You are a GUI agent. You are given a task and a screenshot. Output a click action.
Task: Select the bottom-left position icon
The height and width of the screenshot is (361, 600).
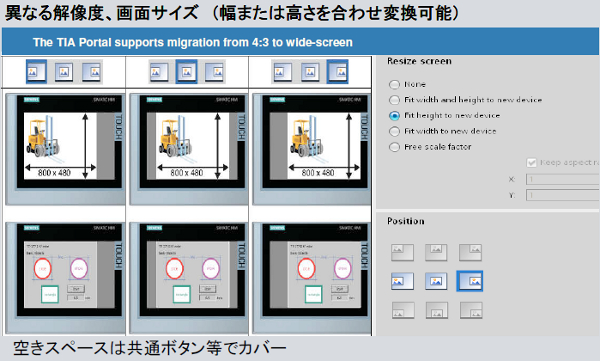click(x=403, y=310)
